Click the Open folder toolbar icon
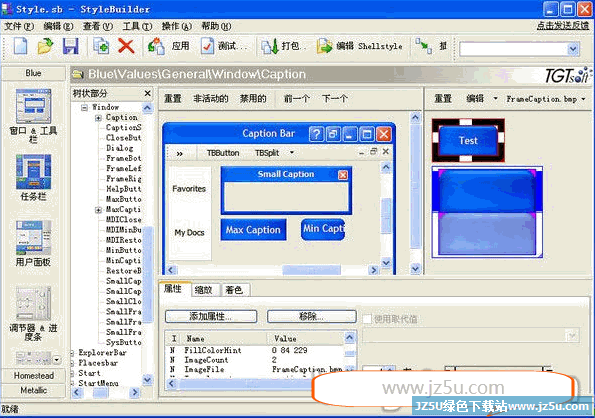The width and height of the screenshot is (595, 418). 45,46
